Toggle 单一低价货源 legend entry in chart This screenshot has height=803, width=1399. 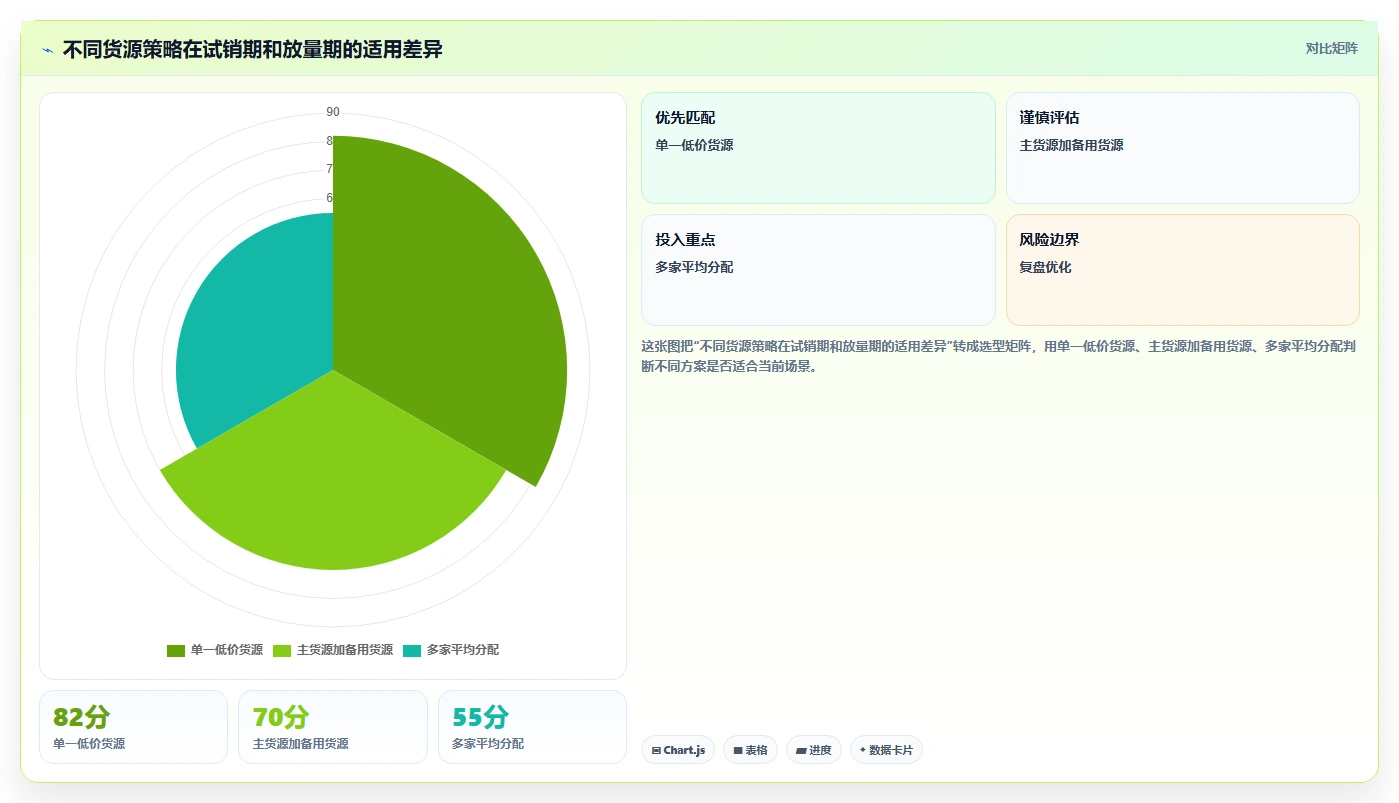coord(215,650)
